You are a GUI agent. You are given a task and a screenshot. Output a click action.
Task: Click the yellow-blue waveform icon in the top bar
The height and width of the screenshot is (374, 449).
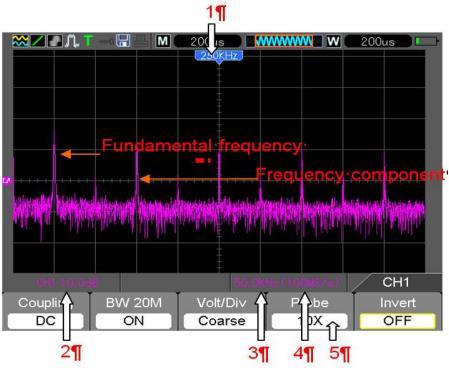20,41
